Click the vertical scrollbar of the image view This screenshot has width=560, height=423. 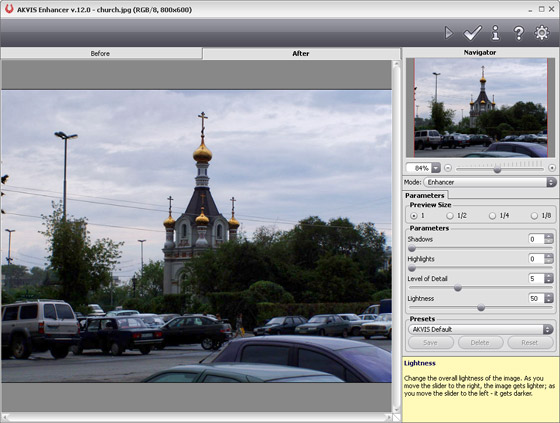tap(396, 236)
